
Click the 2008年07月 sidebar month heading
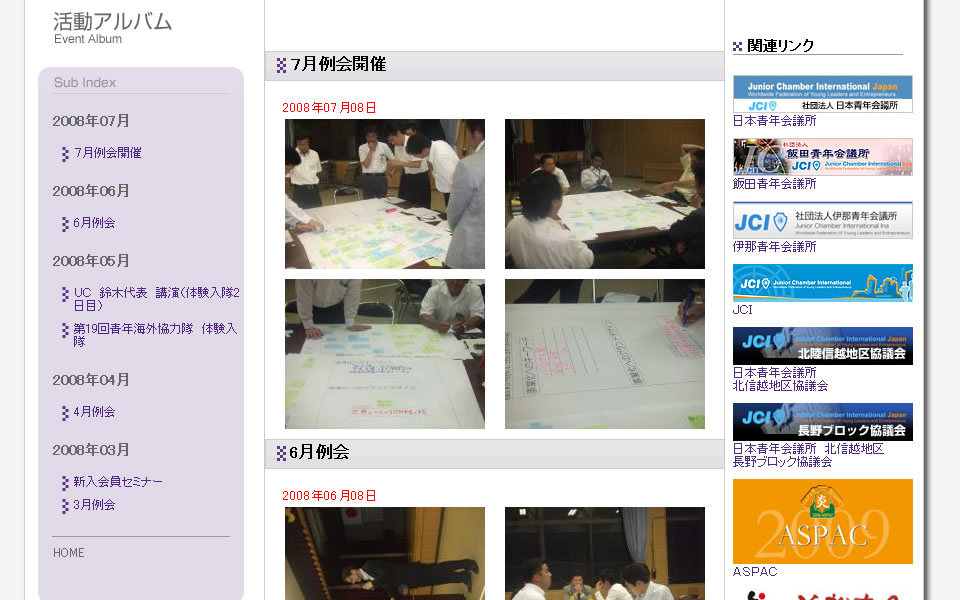tap(91, 121)
